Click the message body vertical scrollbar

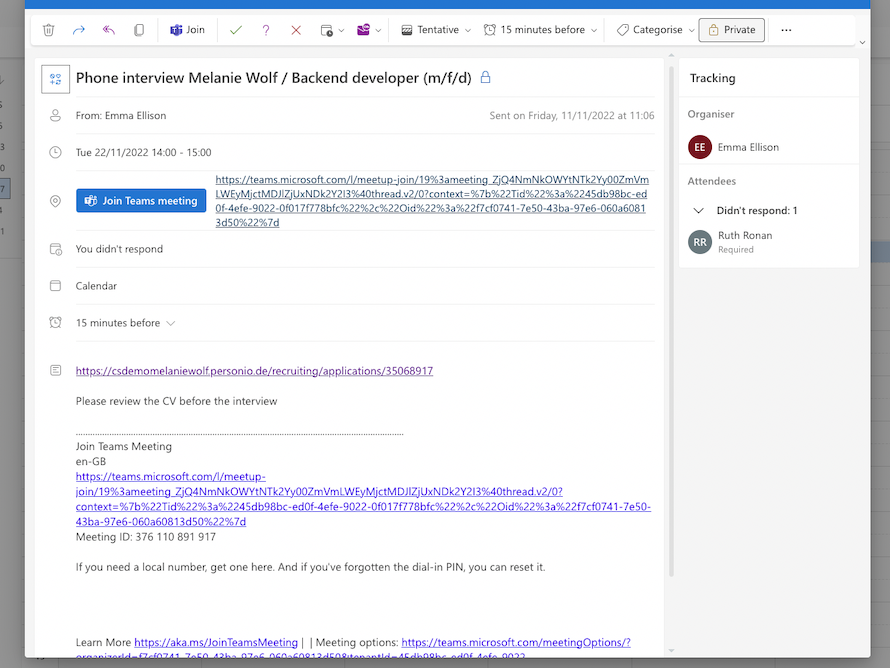671,321
